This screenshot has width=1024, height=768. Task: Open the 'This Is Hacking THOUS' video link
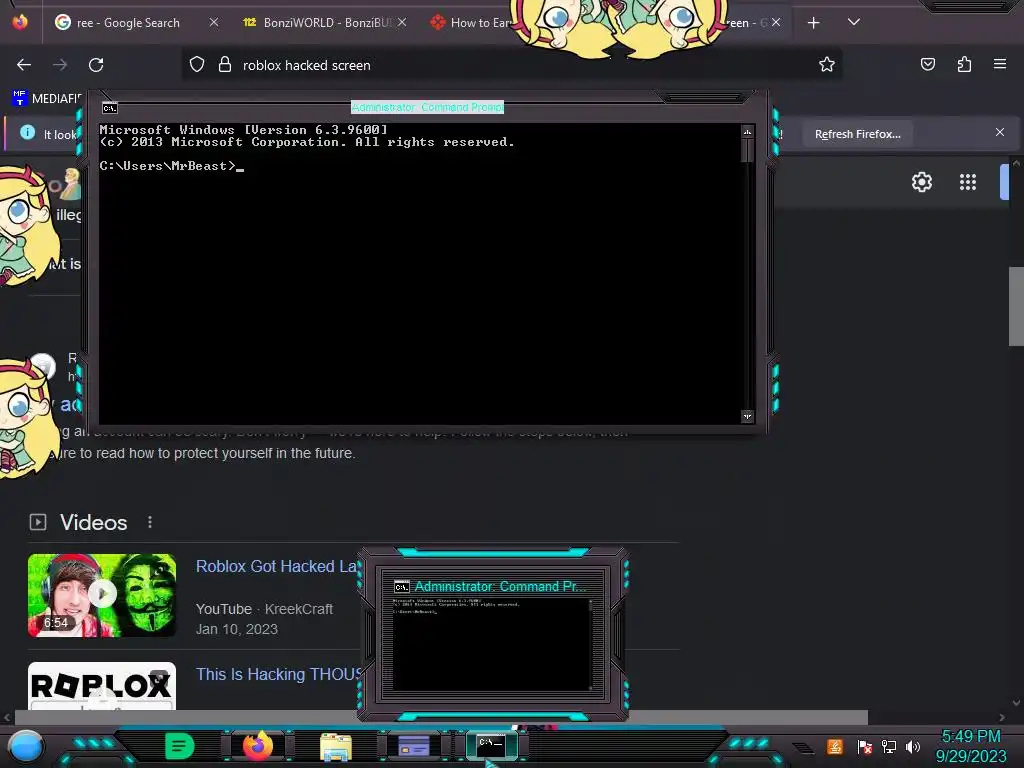tap(279, 674)
